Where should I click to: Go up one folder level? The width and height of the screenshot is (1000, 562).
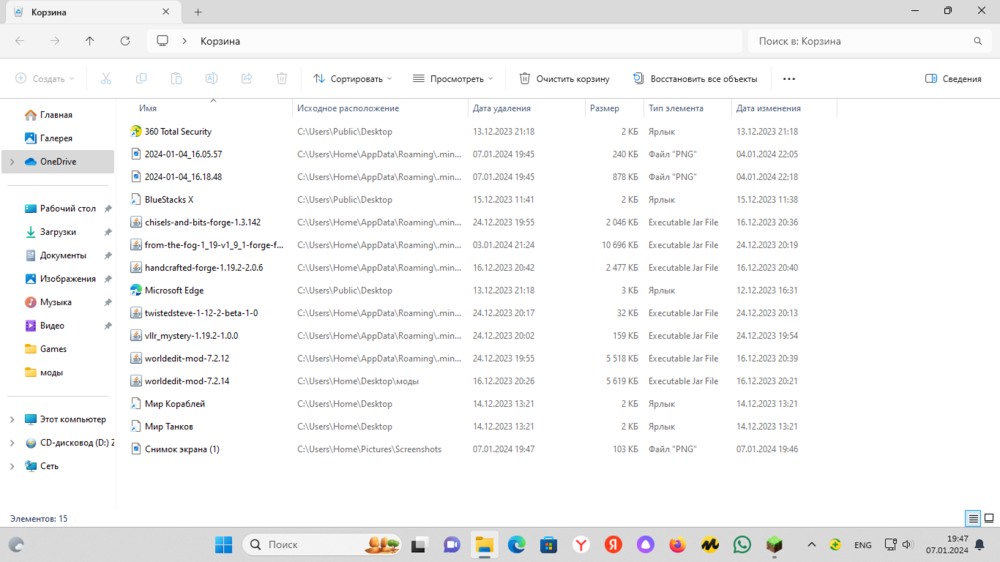click(90, 41)
